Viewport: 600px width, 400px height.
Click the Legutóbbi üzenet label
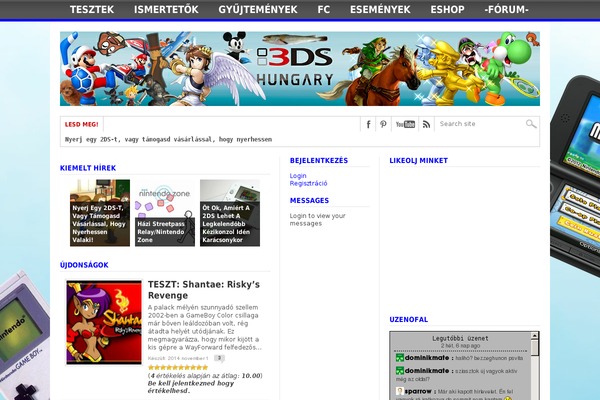[460, 338]
